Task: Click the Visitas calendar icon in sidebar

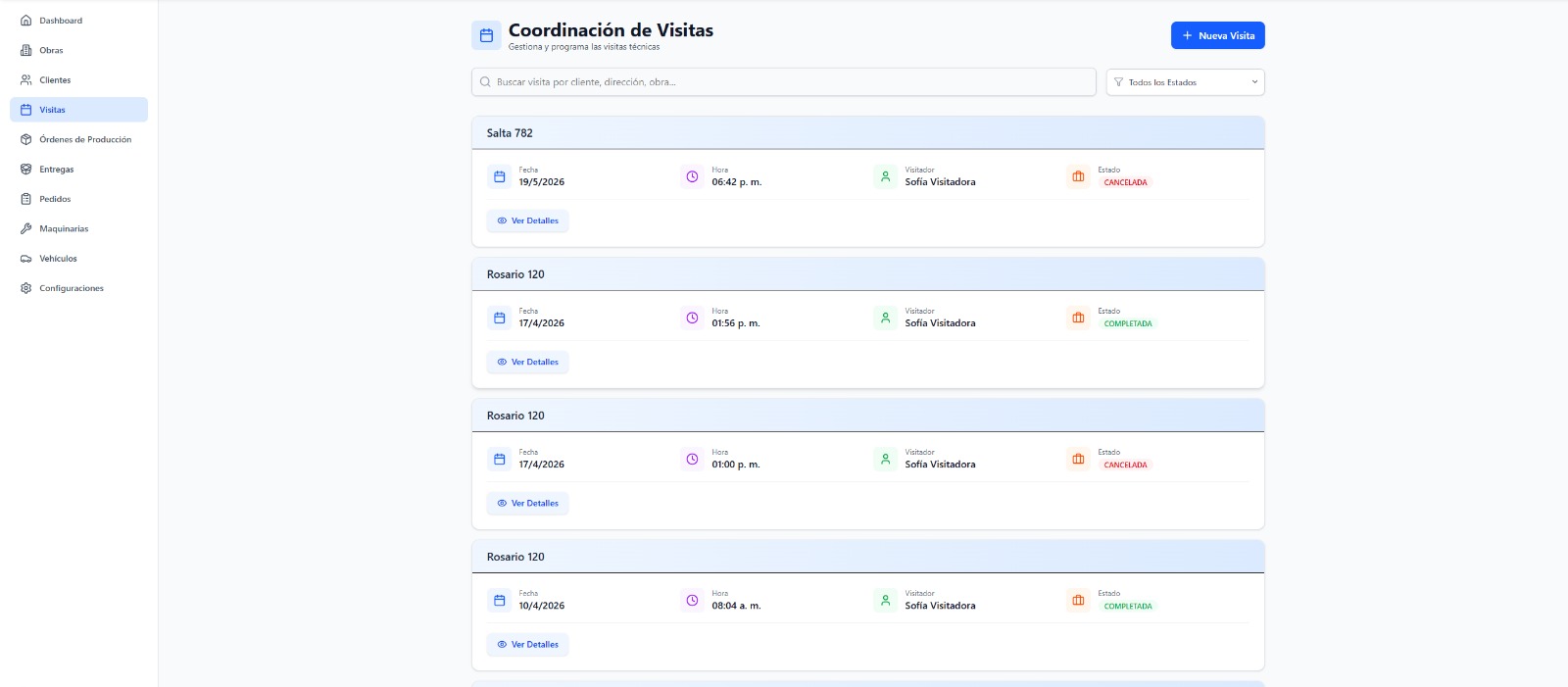Action: click(26, 110)
